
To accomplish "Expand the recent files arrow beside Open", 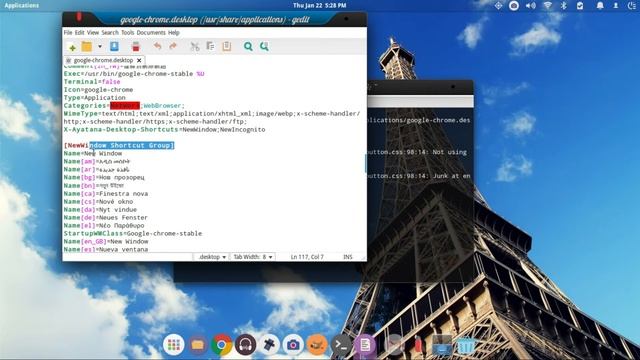I will click(100, 47).
